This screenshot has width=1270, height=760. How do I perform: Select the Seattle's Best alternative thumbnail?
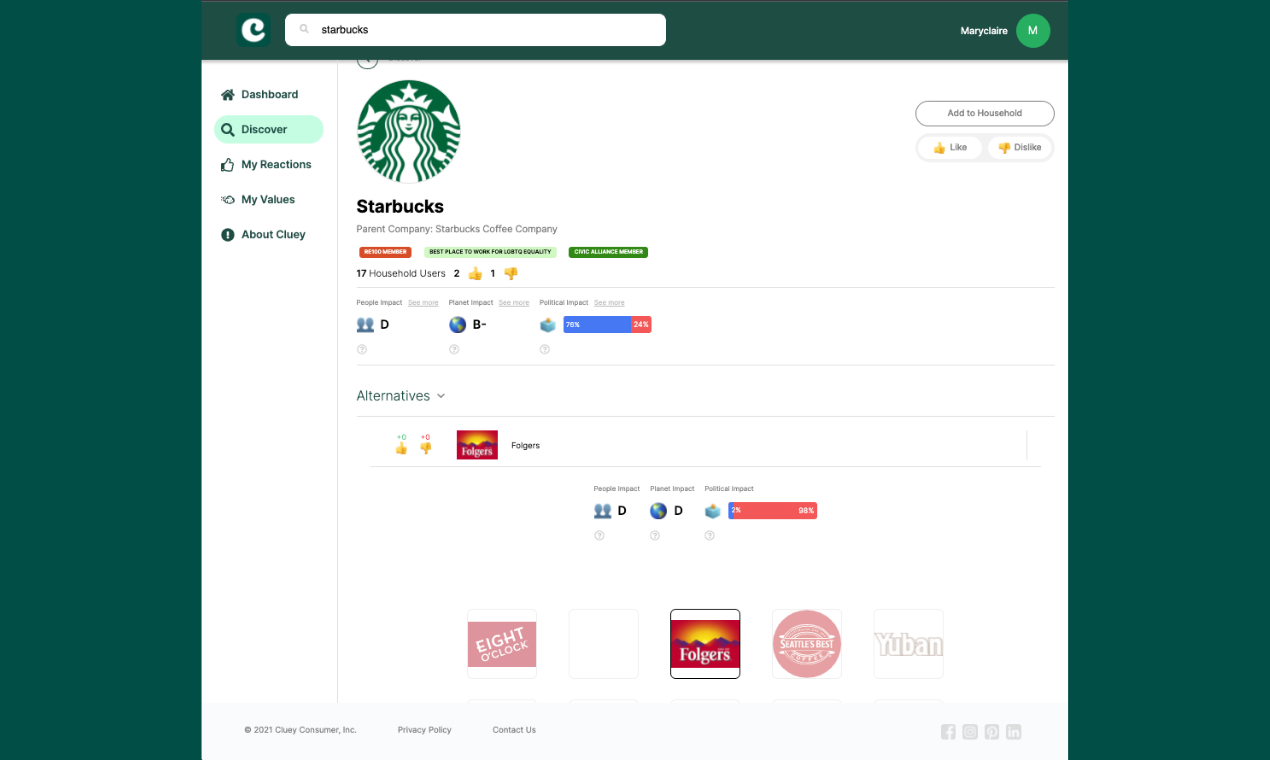pos(807,644)
